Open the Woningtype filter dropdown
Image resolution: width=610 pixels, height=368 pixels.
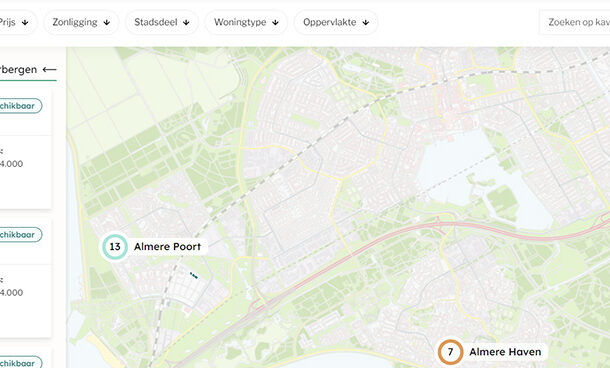click(x=246, y=22)
